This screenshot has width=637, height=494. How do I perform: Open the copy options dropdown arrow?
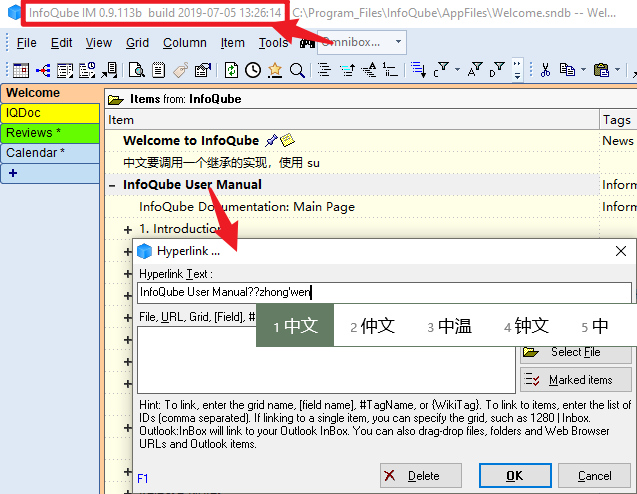click(583, 70)
